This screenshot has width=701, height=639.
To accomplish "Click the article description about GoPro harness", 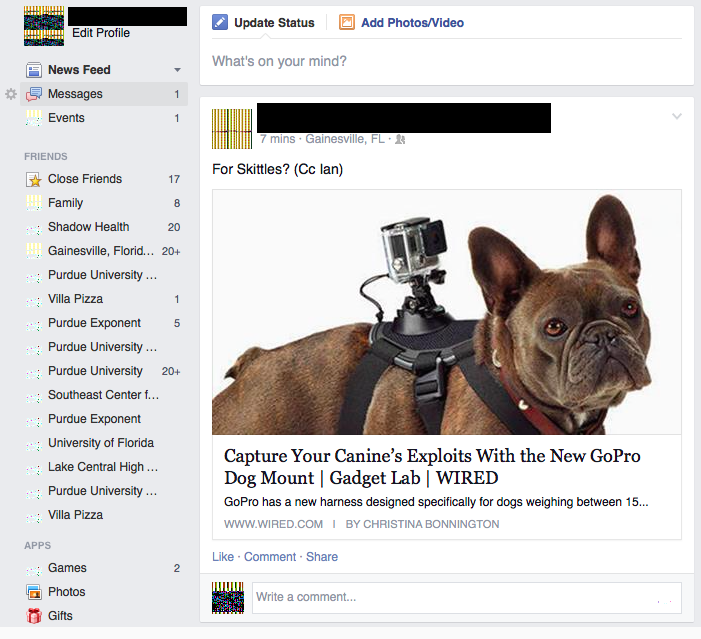I will coord(436,502).
